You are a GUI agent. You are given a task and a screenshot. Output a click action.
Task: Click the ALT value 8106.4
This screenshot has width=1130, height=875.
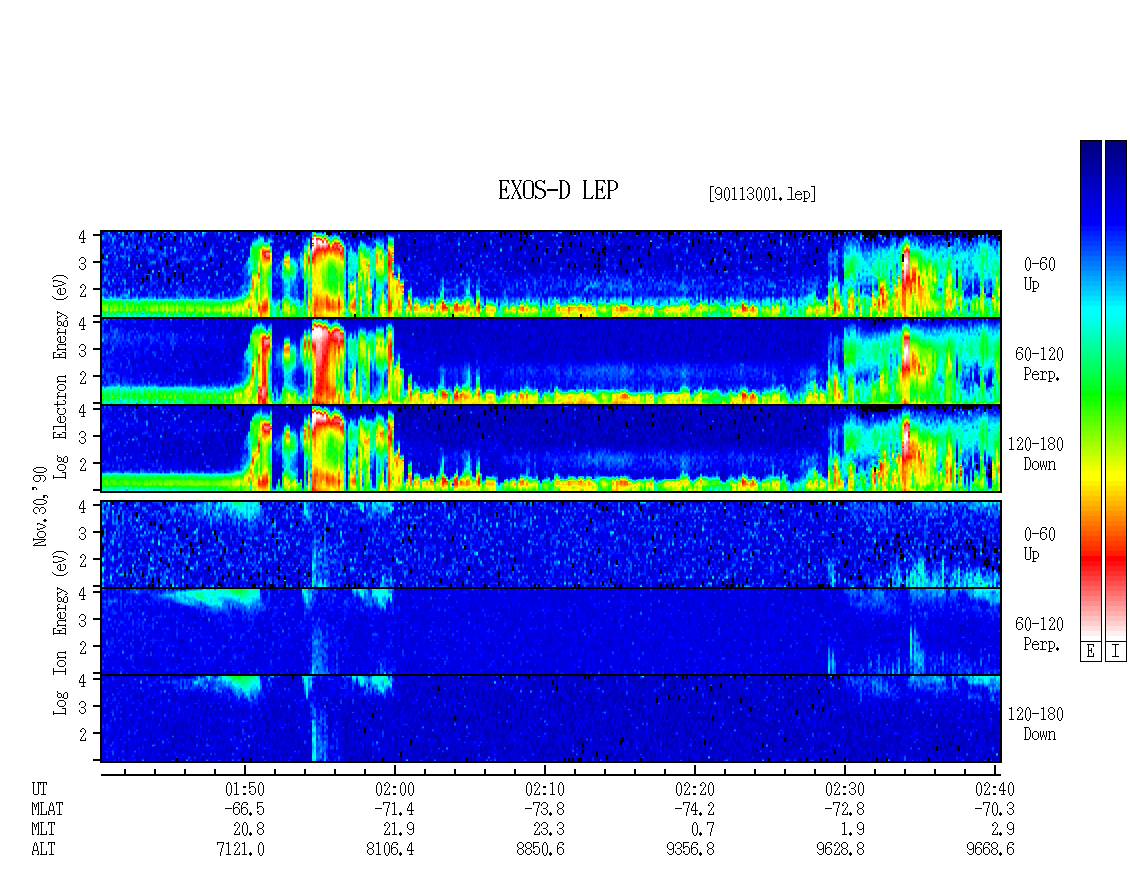point(391,850)
